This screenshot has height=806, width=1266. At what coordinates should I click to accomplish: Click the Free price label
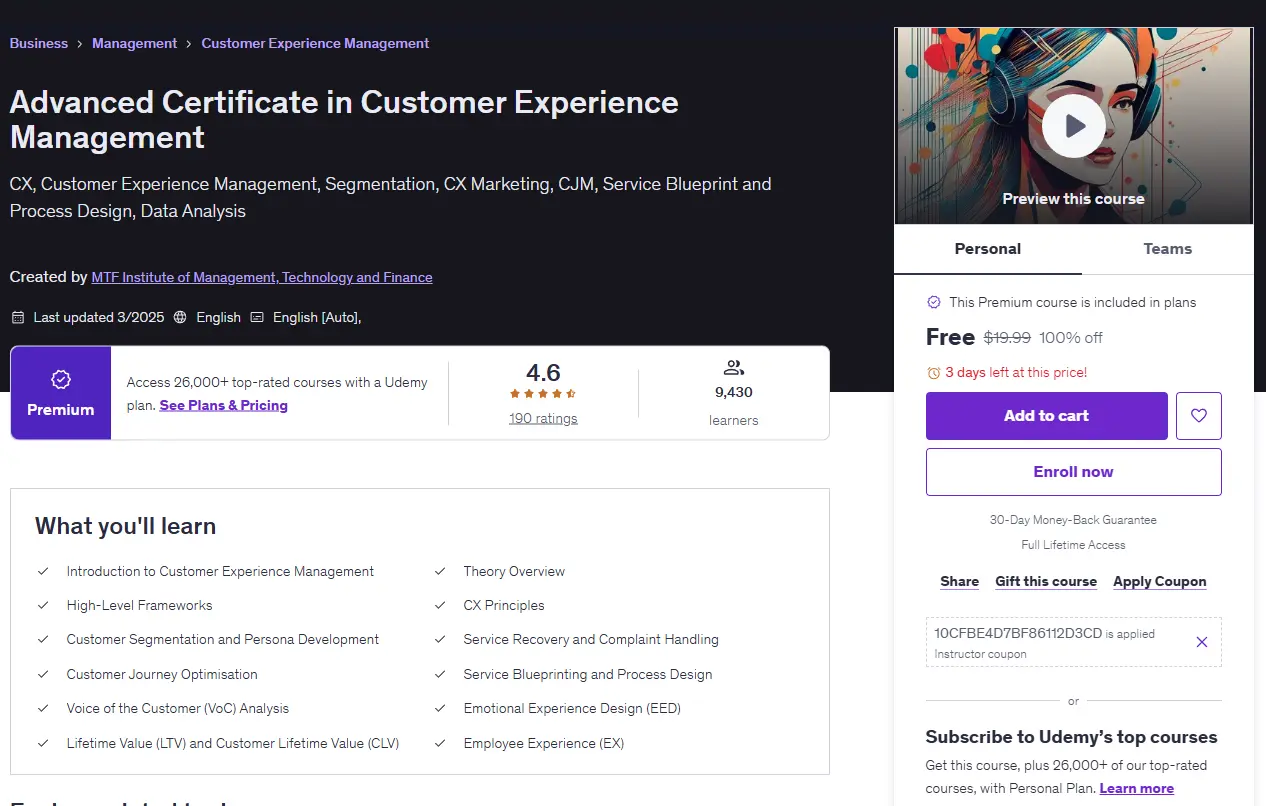click(950, 337)
